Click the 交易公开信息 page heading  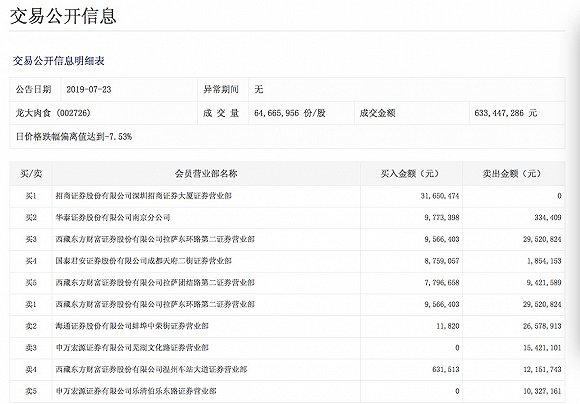tap(63, 16)
